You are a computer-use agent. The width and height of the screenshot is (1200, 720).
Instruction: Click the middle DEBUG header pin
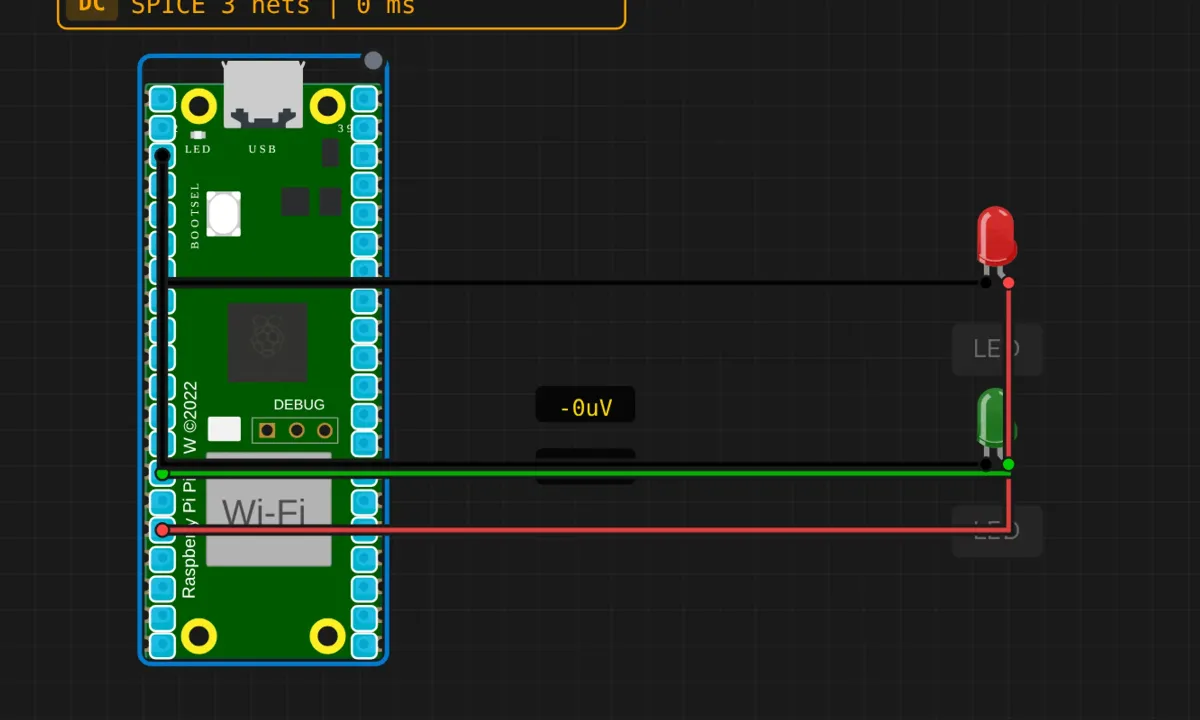click(x=296, y=430)
